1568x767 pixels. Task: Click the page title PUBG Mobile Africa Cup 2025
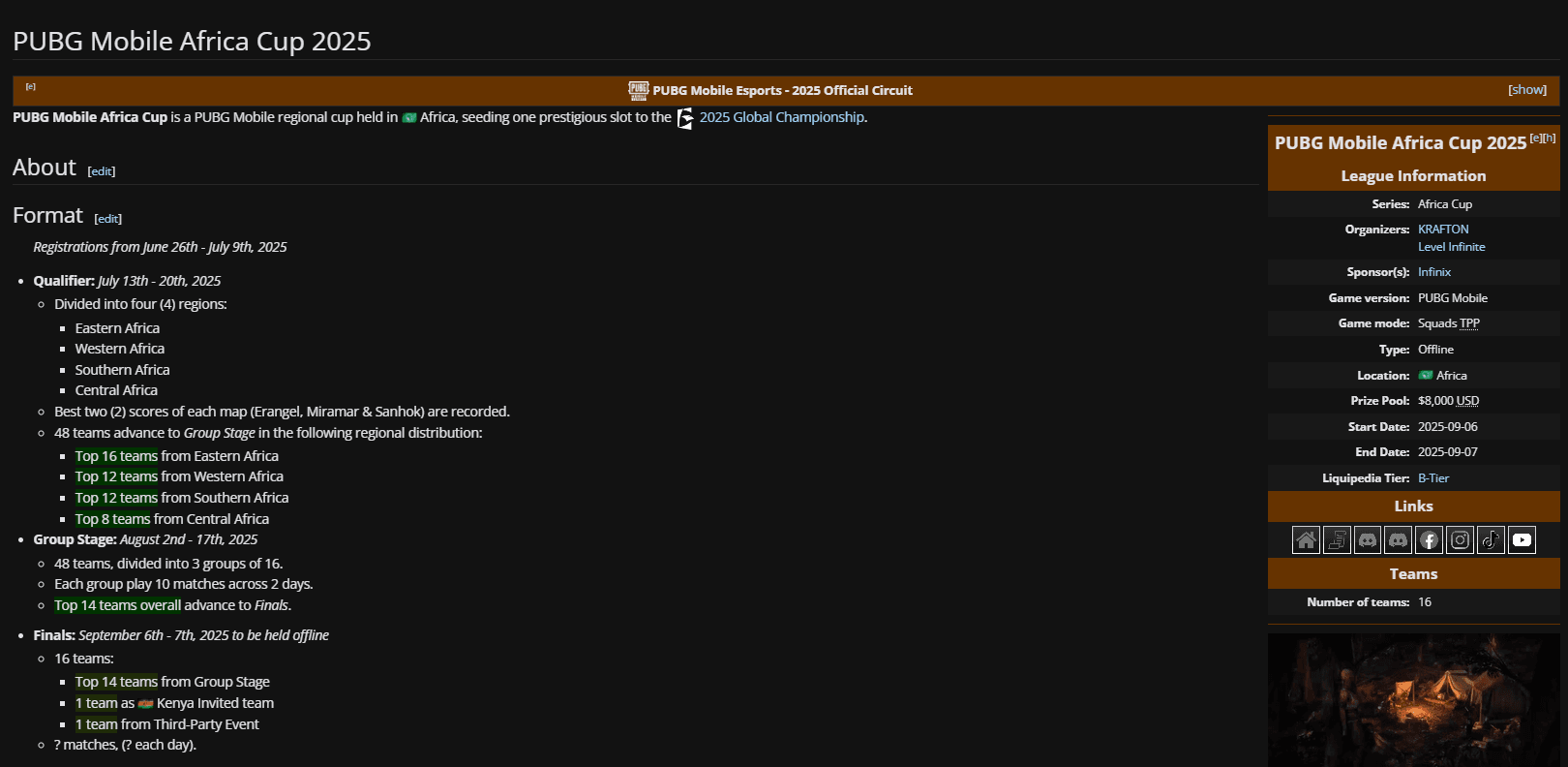tap(192, 41)
